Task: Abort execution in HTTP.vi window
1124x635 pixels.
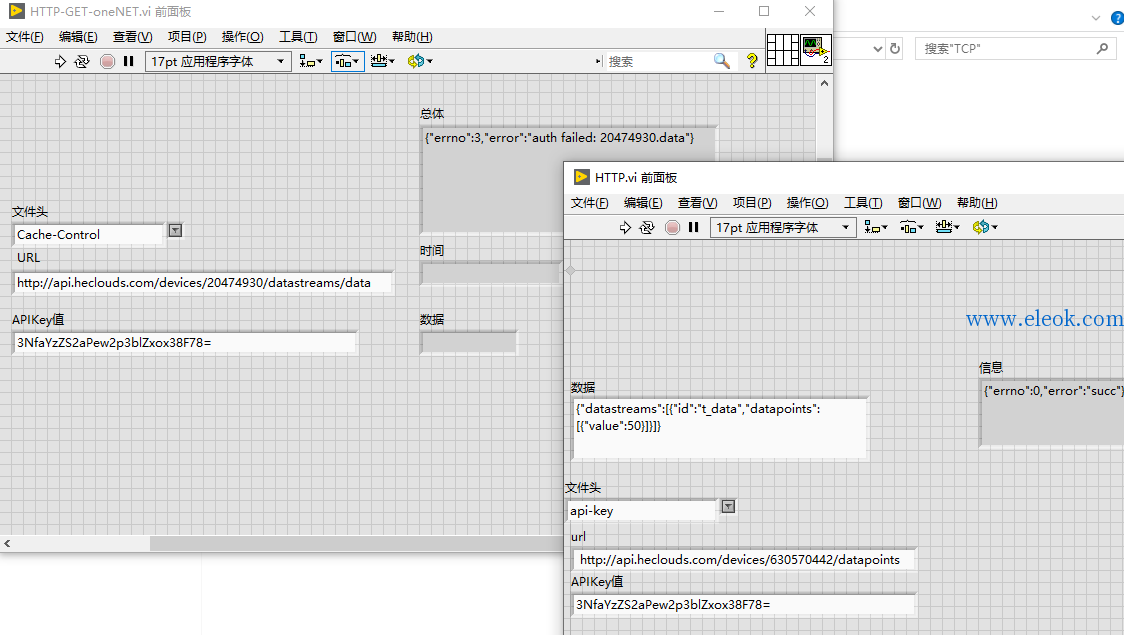Action: pyautogui.click(x=672, y=227)
